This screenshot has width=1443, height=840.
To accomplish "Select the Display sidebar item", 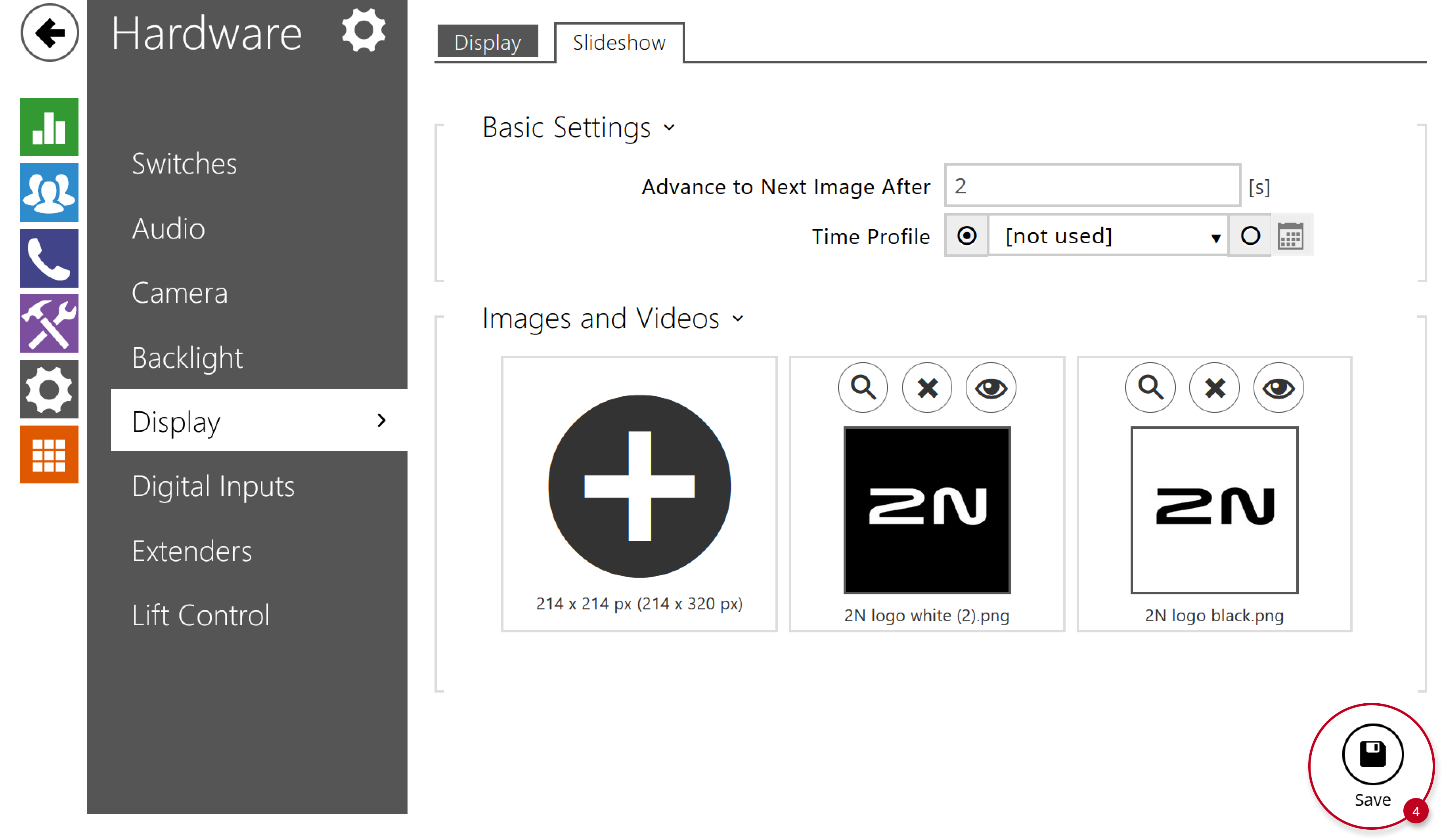I will pyautogui.click(x=259, y=420).
